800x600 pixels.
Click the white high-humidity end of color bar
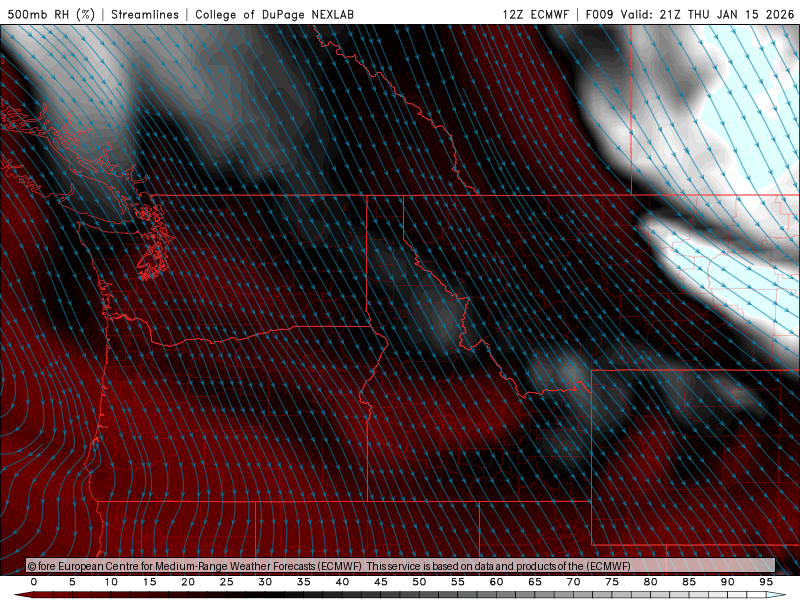coord(777,595)
